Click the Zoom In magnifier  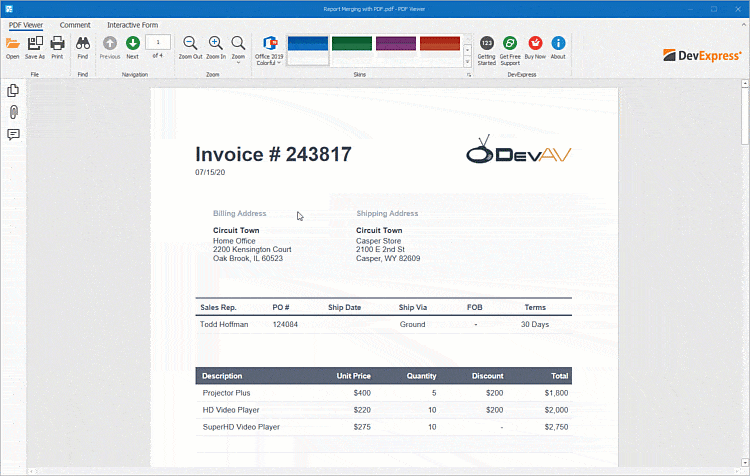click(x=215, y=45)
